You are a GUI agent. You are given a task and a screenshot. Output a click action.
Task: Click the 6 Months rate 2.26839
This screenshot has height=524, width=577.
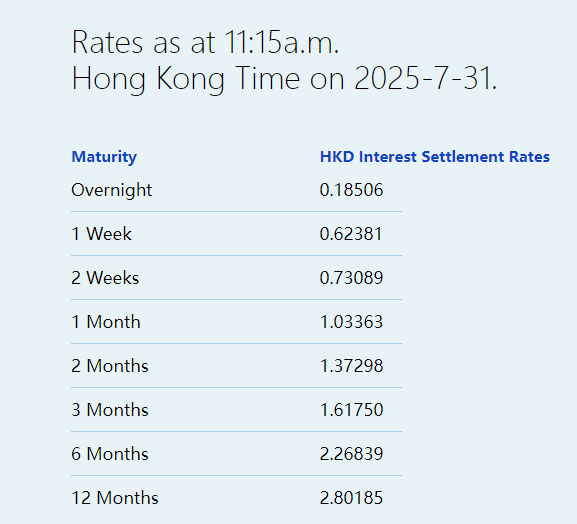point(351,454)
